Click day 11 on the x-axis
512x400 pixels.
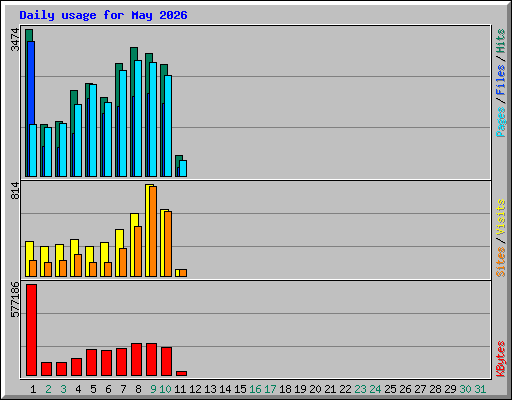click(x=180, y=389)
